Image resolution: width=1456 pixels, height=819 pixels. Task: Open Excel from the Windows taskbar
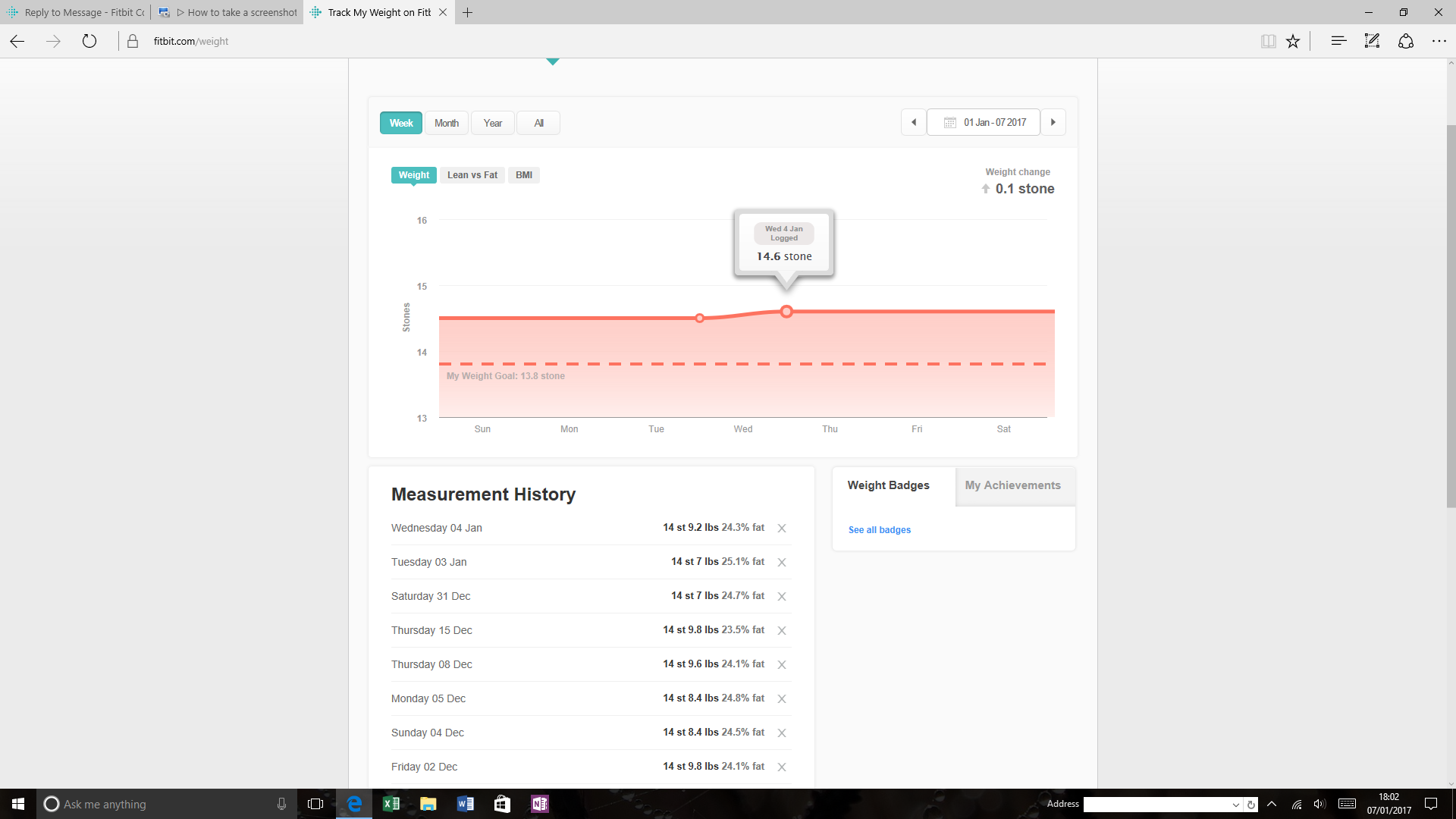point(391,804)
